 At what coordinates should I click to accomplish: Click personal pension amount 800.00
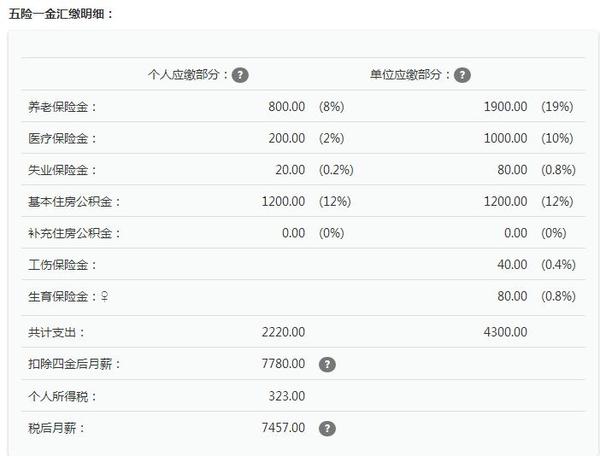287,106
